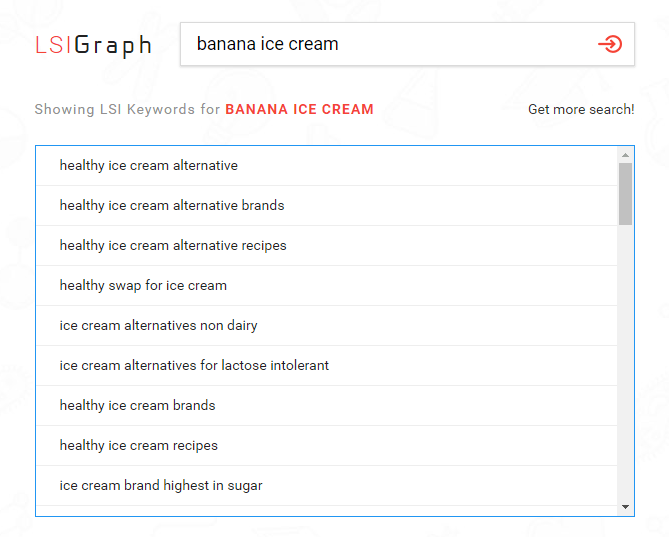The width and height of the screenshot is (669, 537).
Task: Choose healthy ice cream alternative recipes keyword
Action: (173, 245)
